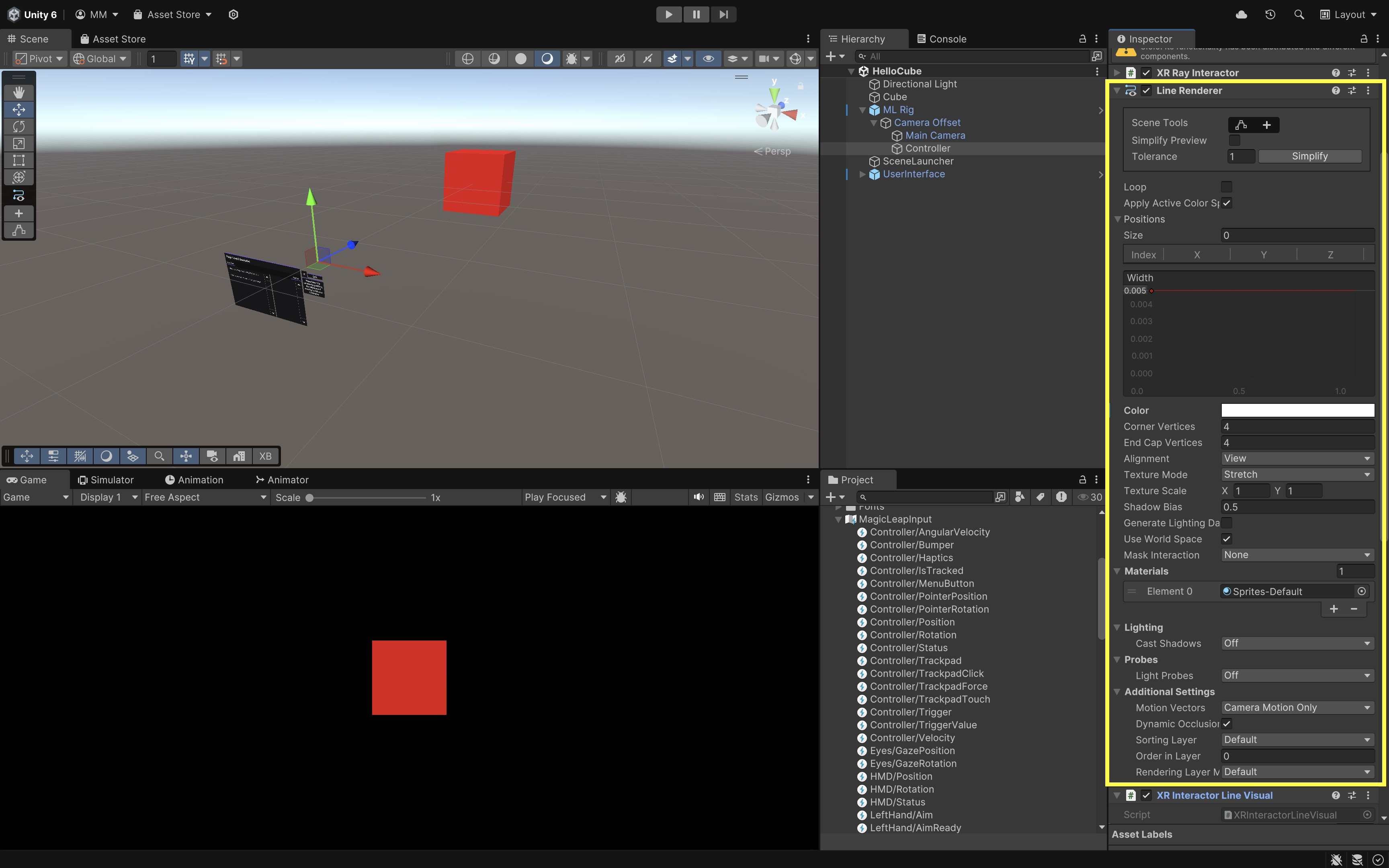
Task: Click the Simplify button
Action: (1309, 157)
